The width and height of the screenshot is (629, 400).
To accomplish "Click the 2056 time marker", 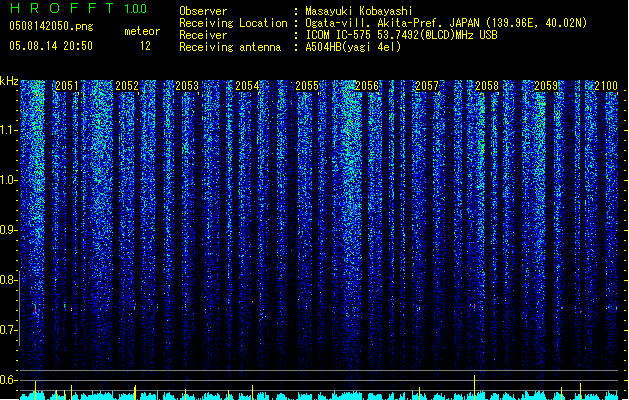I will [x=367, y=85].
